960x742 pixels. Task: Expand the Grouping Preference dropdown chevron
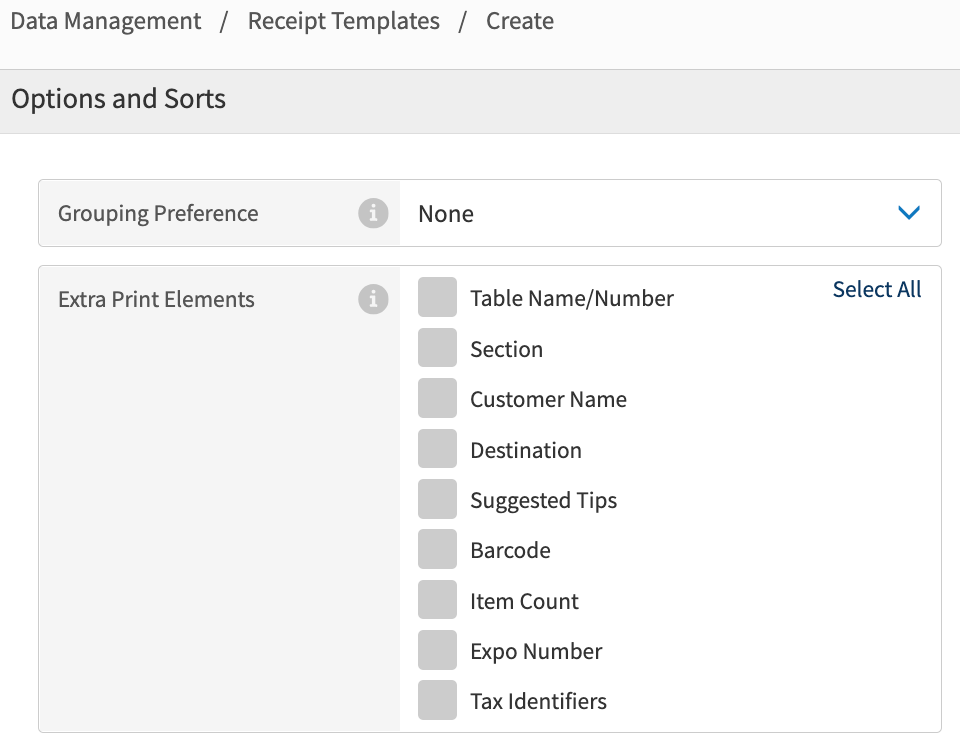(908, 213)
